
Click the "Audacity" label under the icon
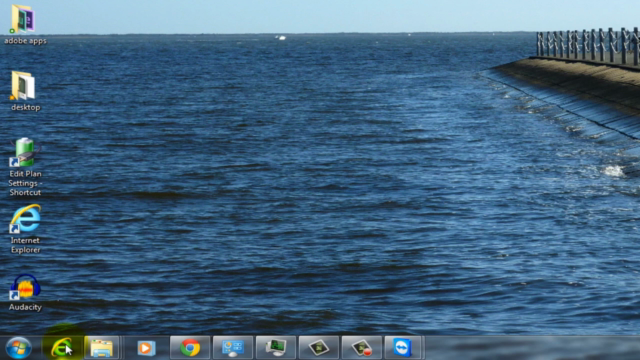(x=25, y=307)
